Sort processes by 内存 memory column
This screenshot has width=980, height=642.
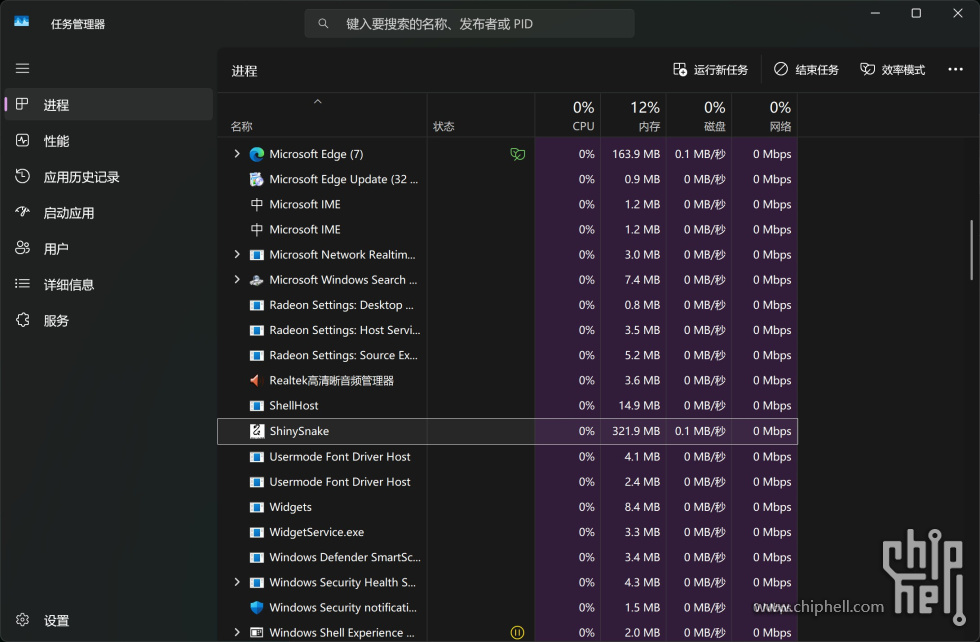point(645,116)
